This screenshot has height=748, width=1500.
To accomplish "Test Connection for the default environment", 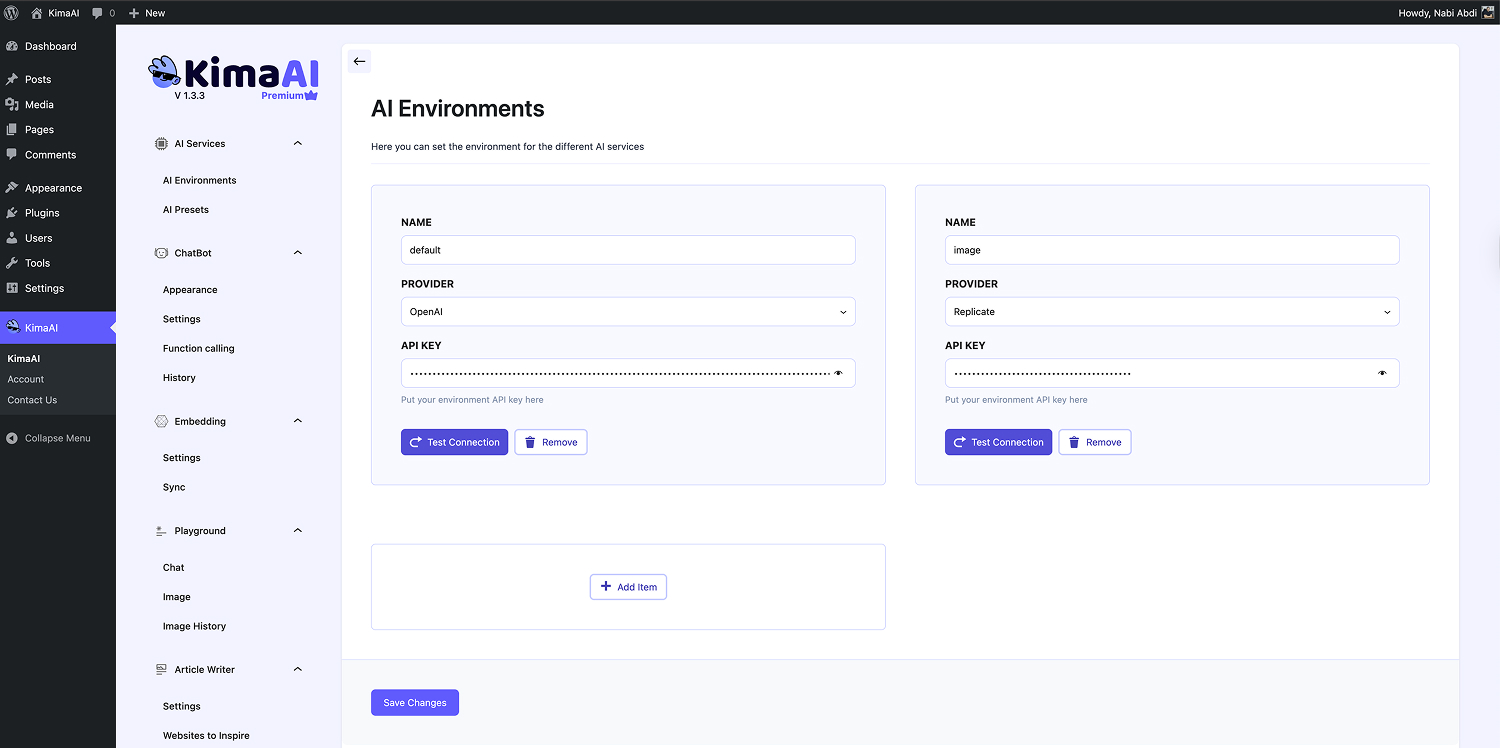I will (x=454, y=442).
